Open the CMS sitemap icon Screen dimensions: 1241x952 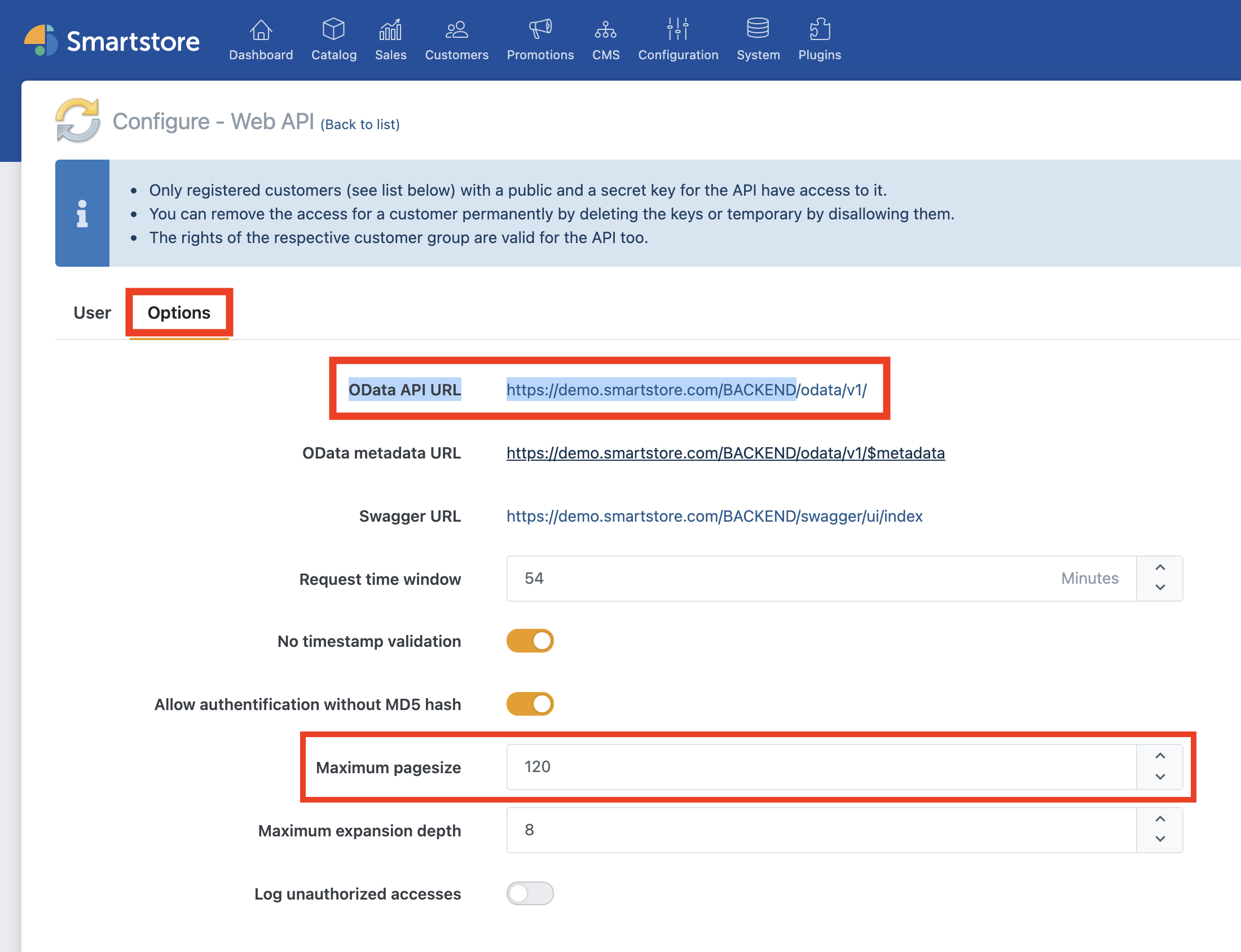tap(606, 29)
